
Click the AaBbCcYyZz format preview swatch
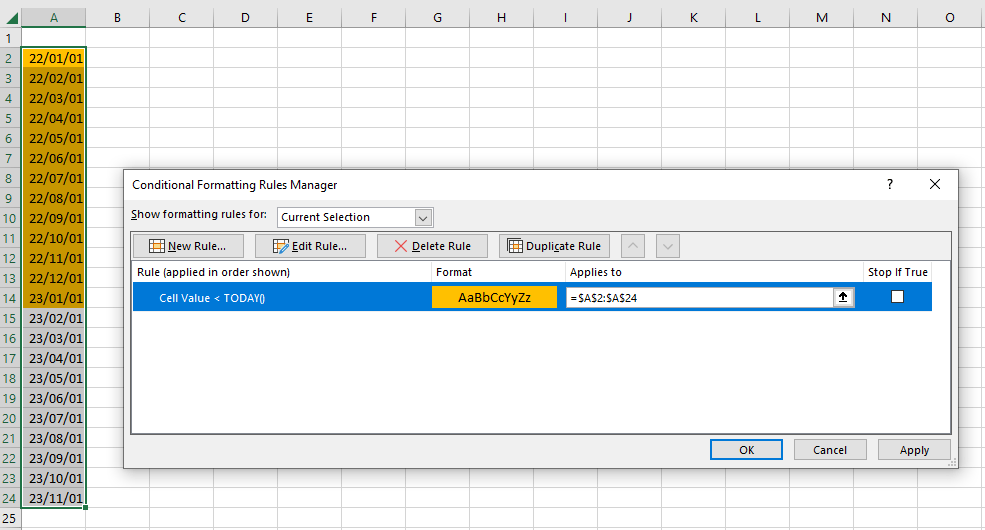click(x=494, y=298)
